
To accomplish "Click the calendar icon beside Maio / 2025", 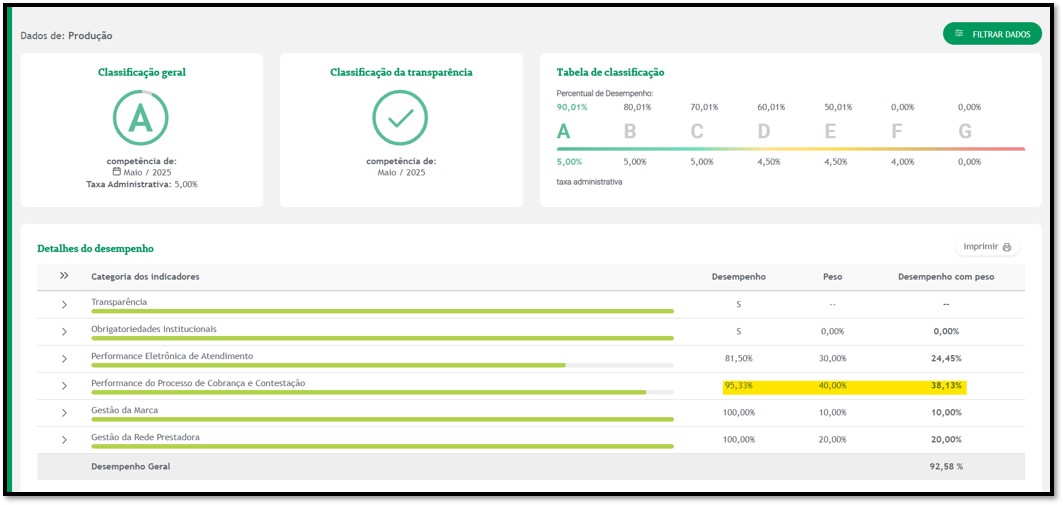I will point(117,172).
